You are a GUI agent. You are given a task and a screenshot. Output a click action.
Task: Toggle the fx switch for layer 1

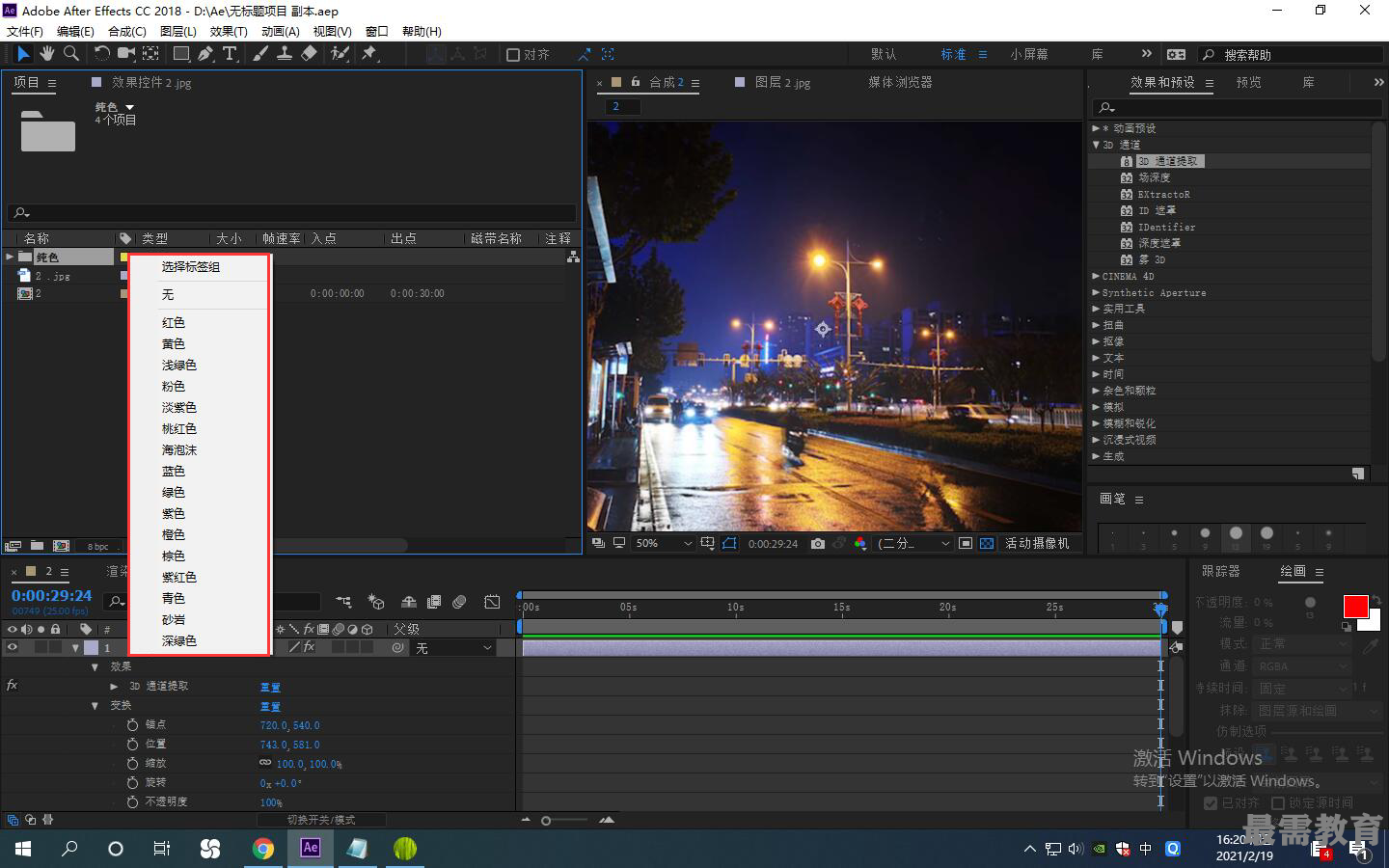[309, 648]
